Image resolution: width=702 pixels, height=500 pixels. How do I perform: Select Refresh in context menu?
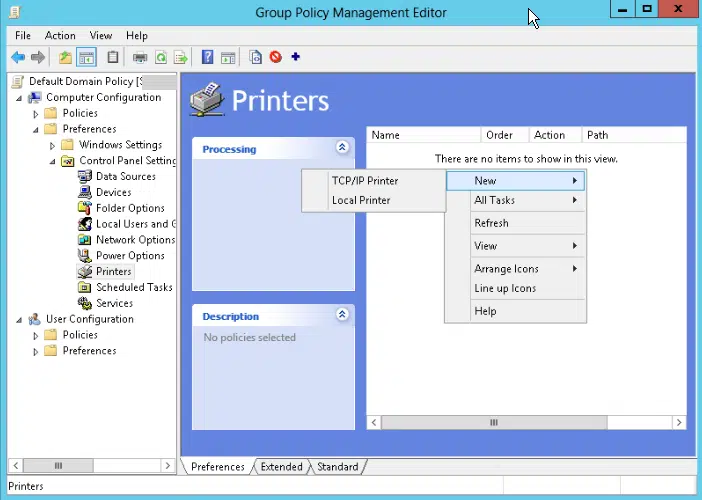pos(515,223)
